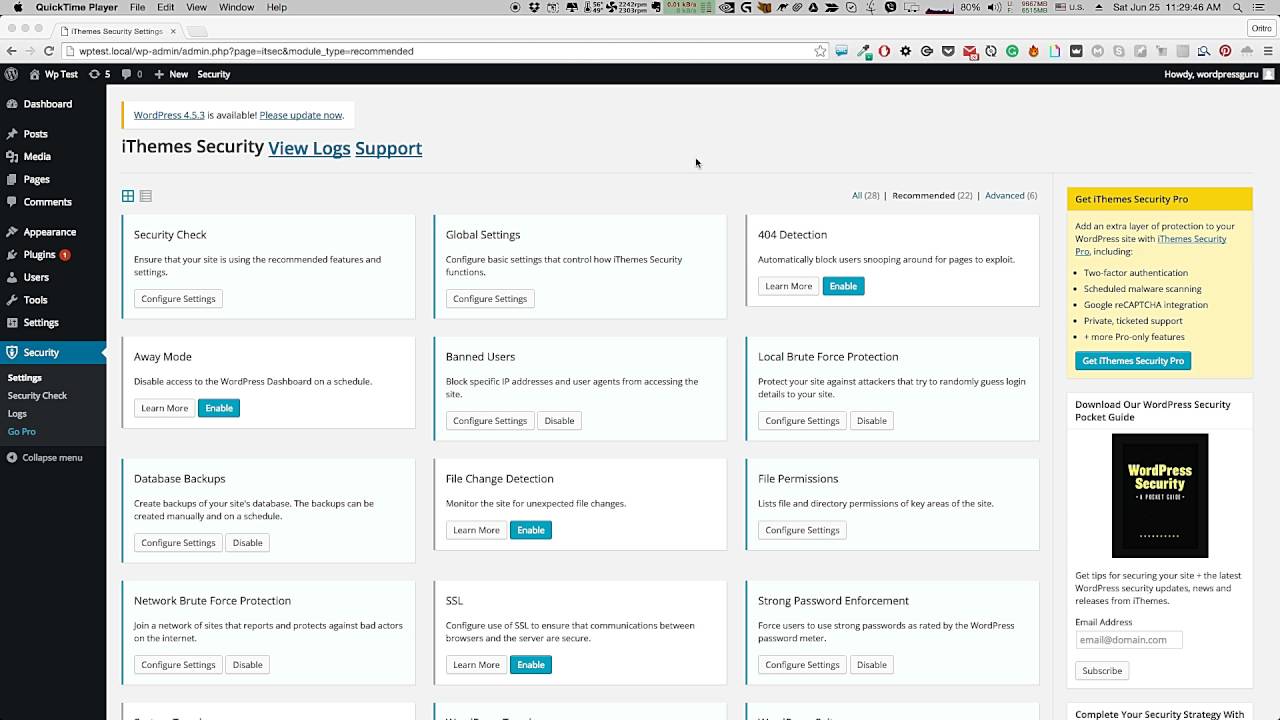Close the iThemes Security Settings tab

click(173, 31)
